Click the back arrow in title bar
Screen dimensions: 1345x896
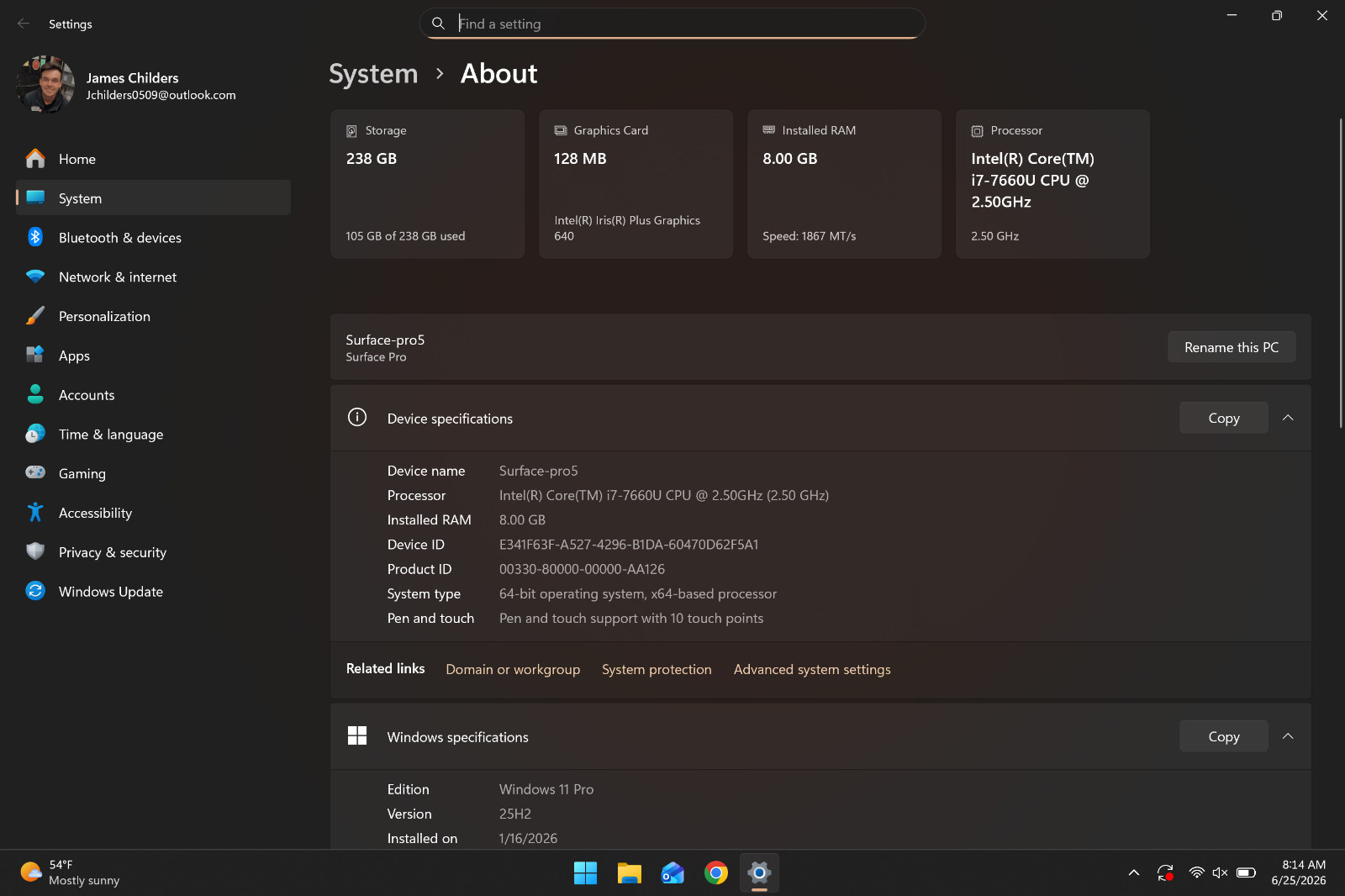24,24
